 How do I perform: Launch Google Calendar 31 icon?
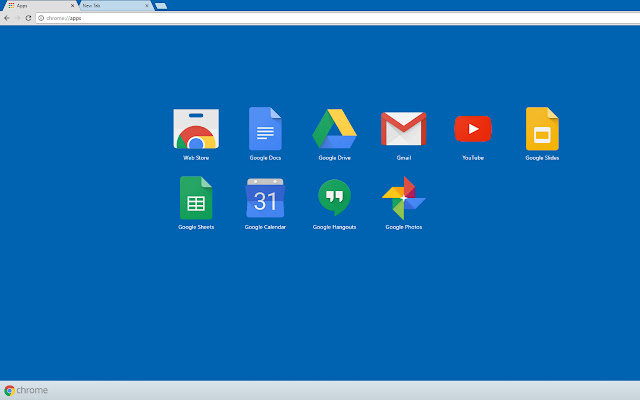[265, 198]
